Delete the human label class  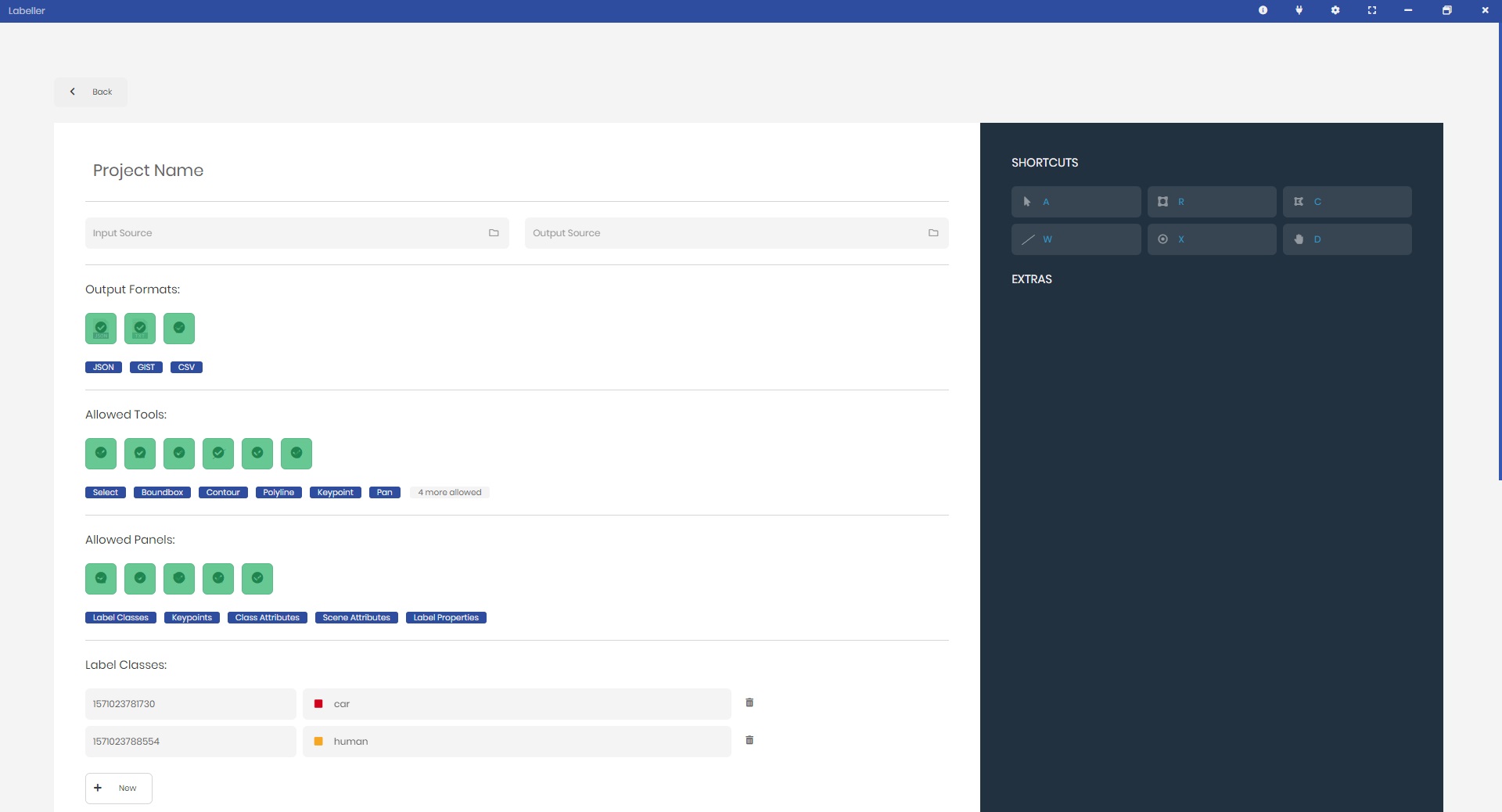tap(749, 740)
